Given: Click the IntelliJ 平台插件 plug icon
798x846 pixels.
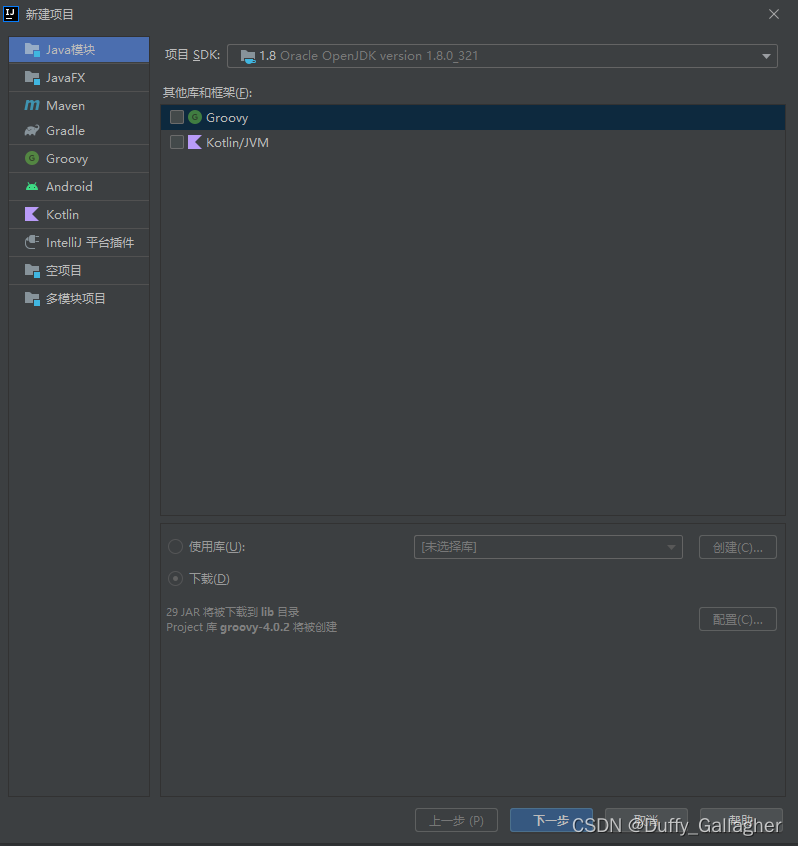Looking at the screenshot, I should click(x=32, y=243).
